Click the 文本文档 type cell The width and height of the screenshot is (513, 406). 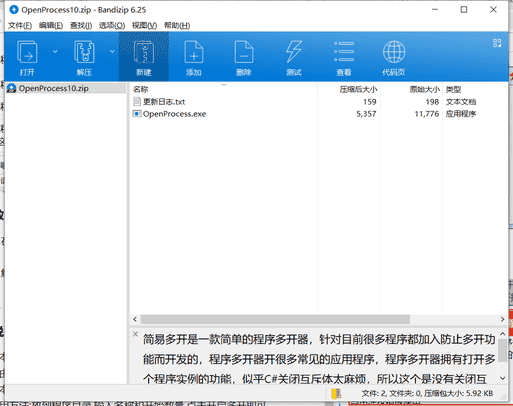click(x=461, y=102)
